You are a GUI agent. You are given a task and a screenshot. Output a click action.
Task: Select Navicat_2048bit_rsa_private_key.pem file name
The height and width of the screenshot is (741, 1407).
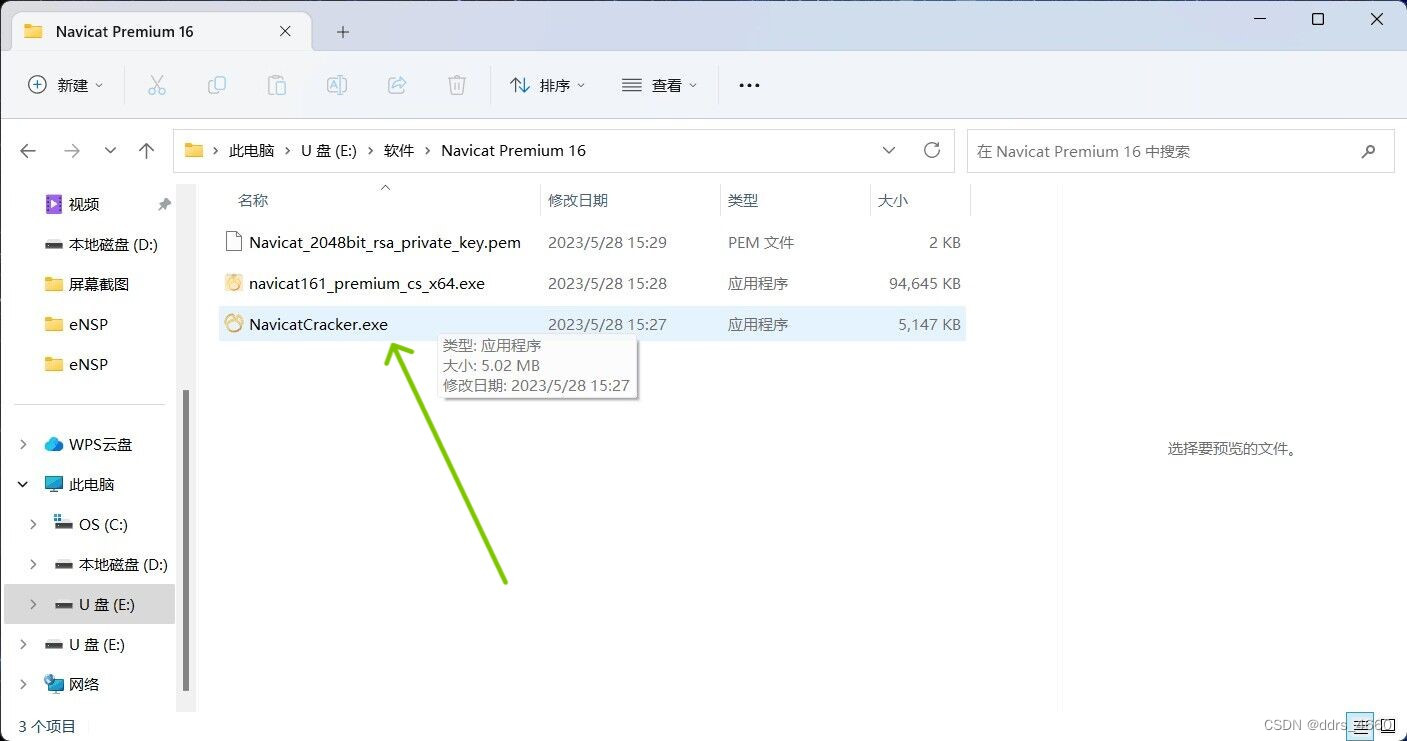pyautogui.click(x=385, y=242)
